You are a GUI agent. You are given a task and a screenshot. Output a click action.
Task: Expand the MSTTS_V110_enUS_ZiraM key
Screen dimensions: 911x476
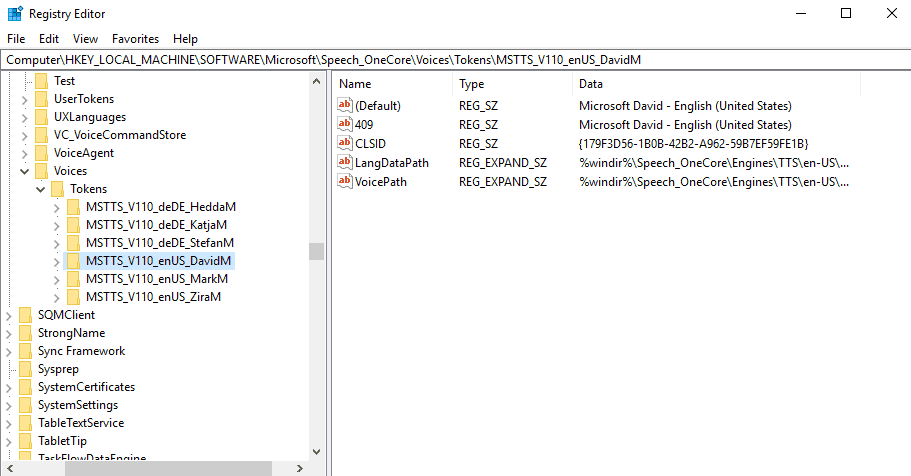tap(56, 298)
